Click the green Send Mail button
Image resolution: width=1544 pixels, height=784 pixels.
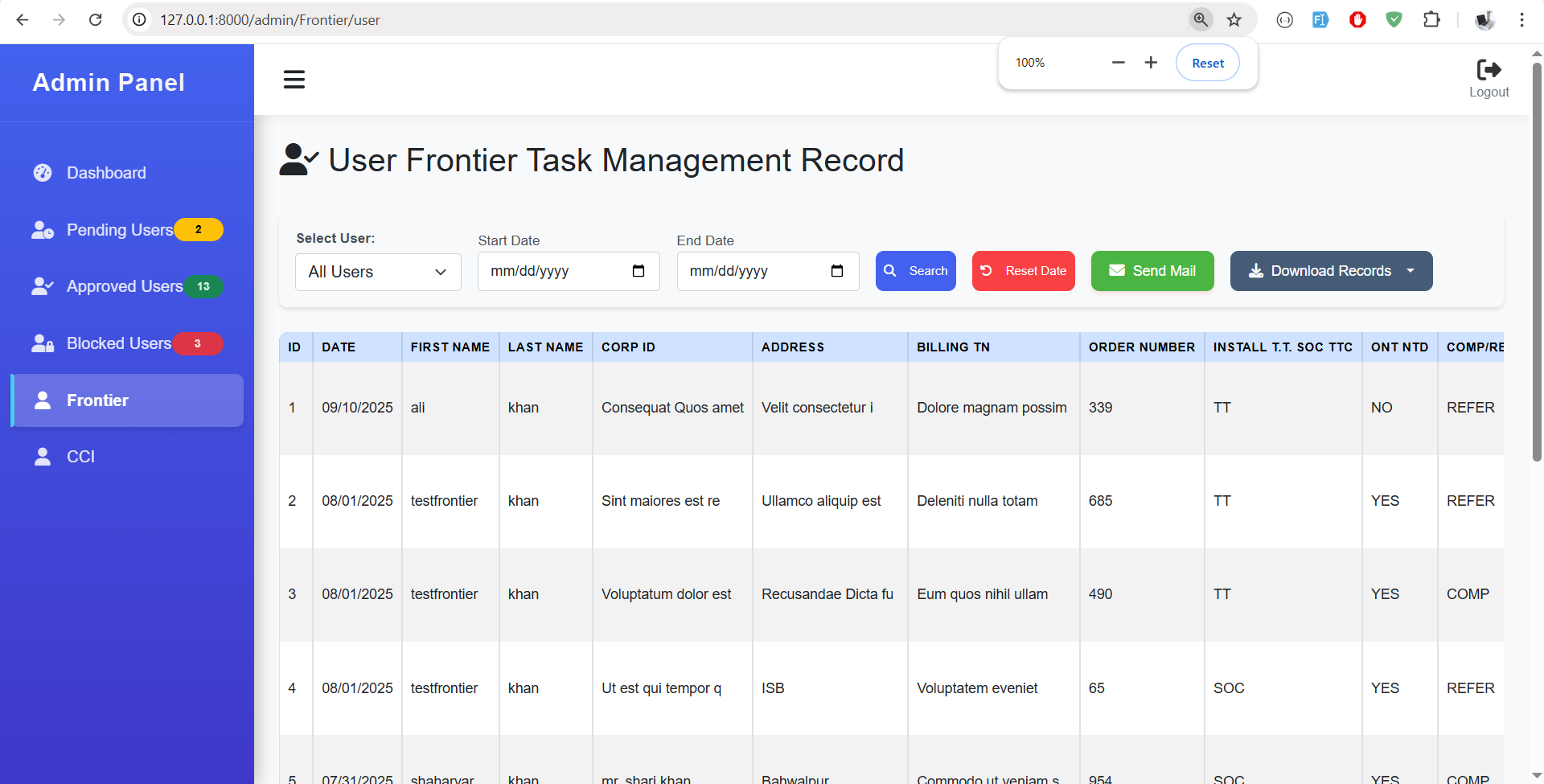pos(1152,271)
